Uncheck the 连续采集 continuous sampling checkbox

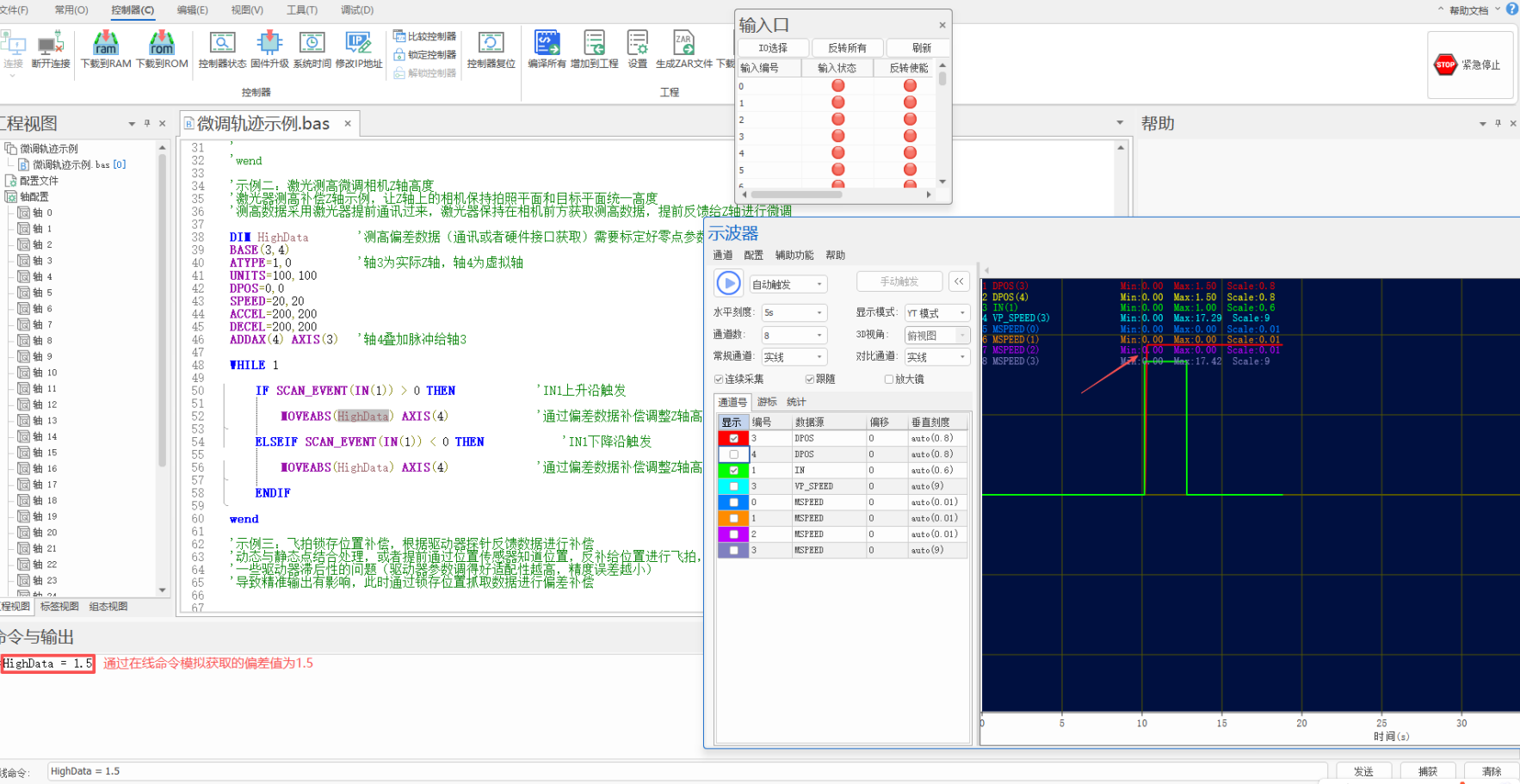click(x=719, y=380)
